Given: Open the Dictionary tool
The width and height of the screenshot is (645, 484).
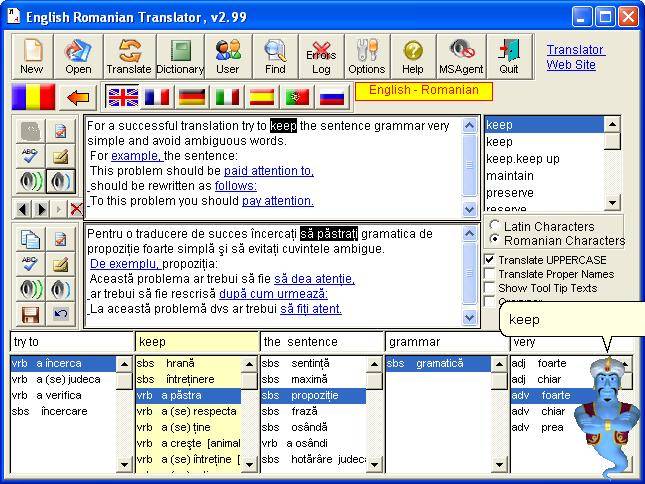Looking at the screenshot, I should tap(180, 57).
